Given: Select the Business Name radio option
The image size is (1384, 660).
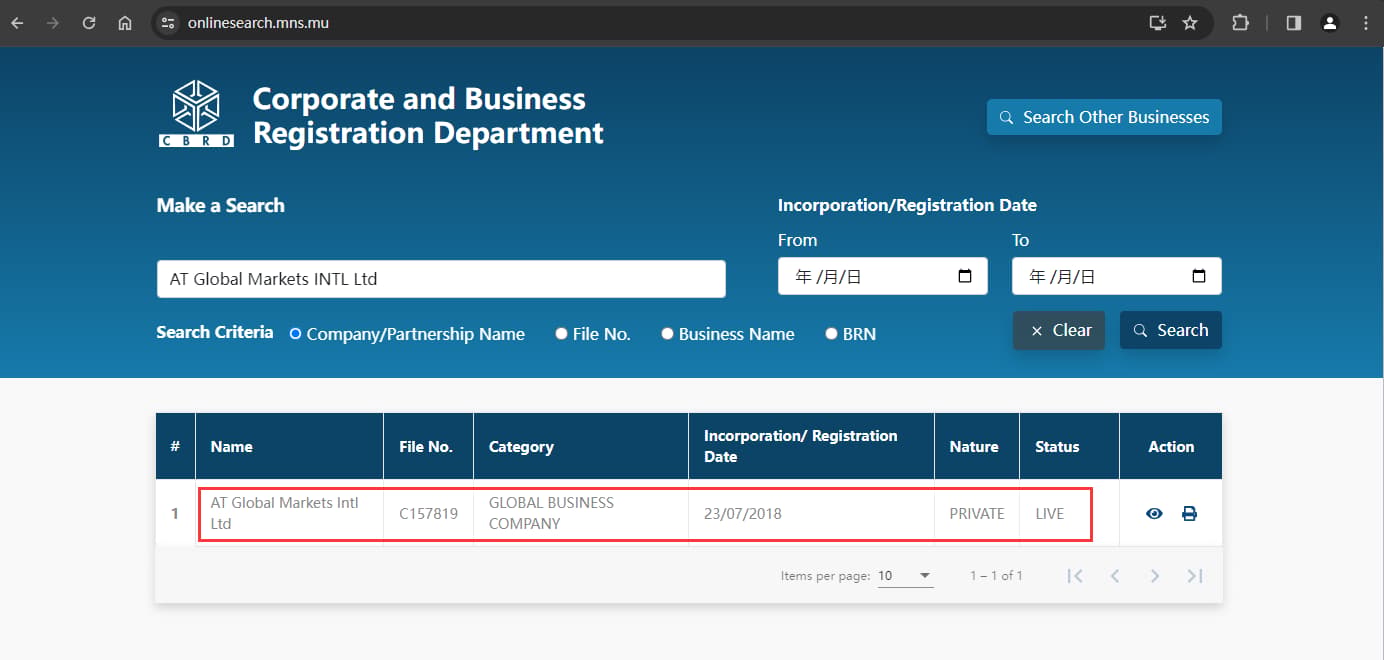Looking at the screenshot, I should tap(728, 334).
